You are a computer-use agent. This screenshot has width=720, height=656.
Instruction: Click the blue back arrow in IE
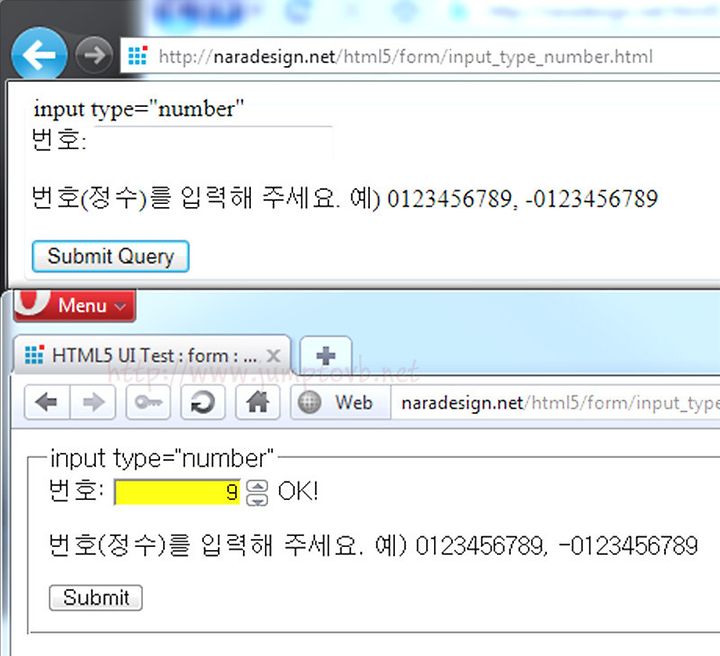tap(39, 54)
